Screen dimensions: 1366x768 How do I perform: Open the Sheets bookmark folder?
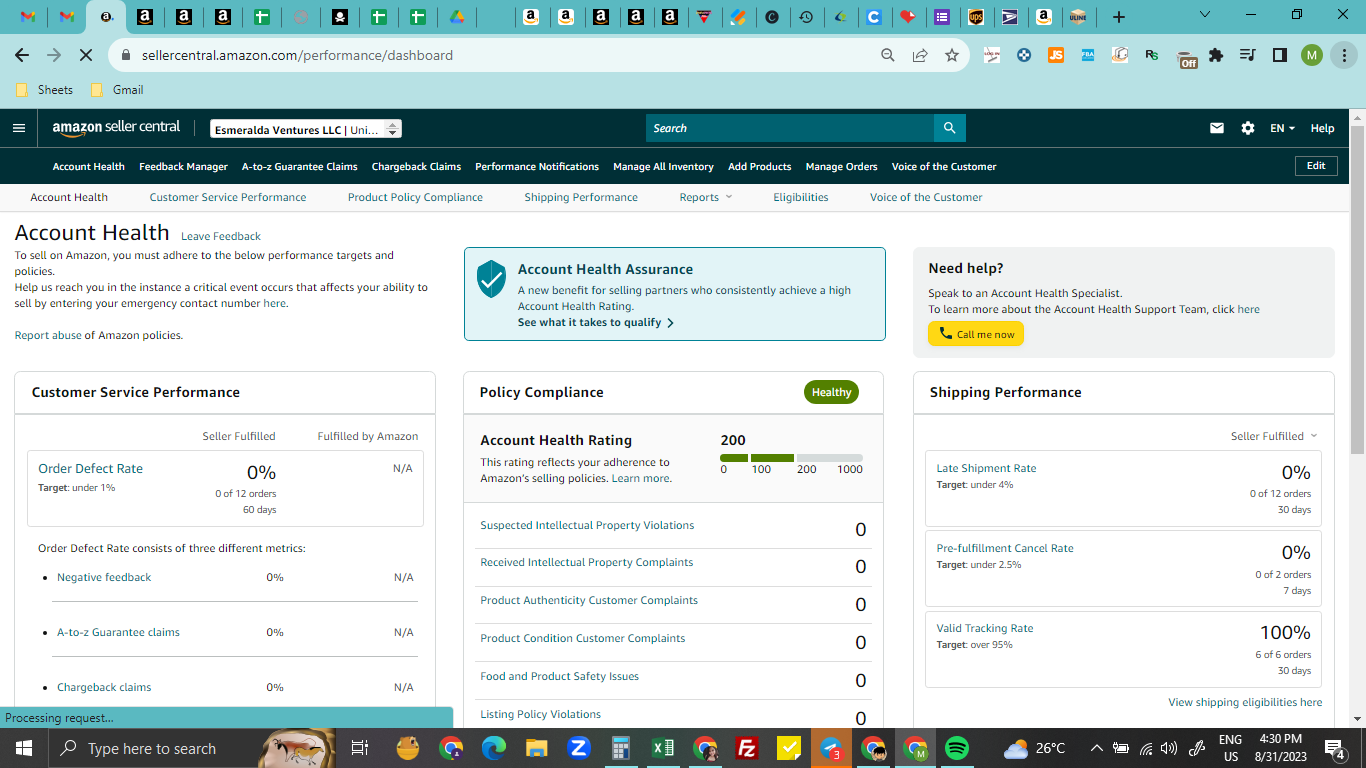point(45,89)
